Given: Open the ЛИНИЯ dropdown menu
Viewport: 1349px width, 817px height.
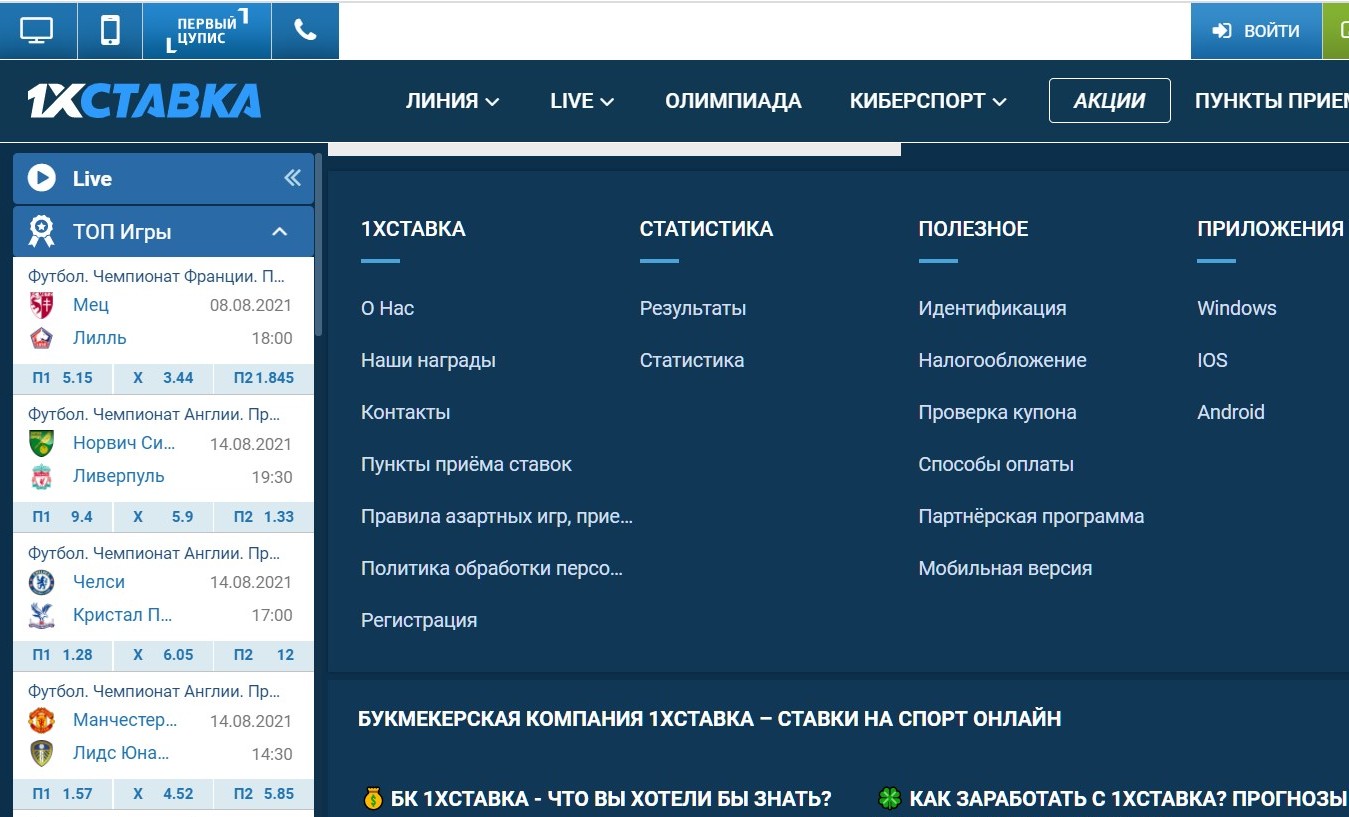Looking at the screenshot, I should click(453, 101).
